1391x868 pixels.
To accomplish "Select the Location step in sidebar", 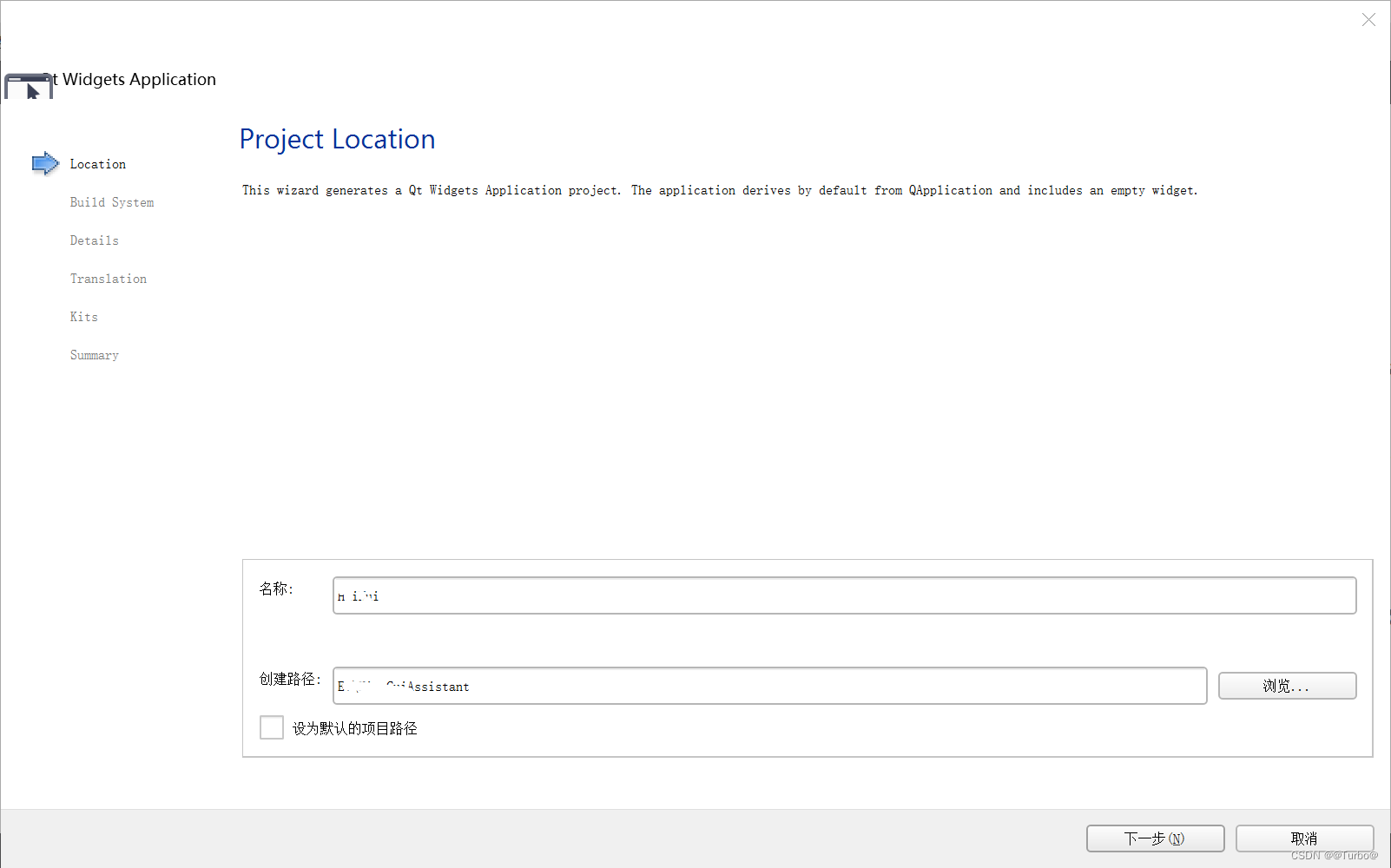I will pos(98,164).
